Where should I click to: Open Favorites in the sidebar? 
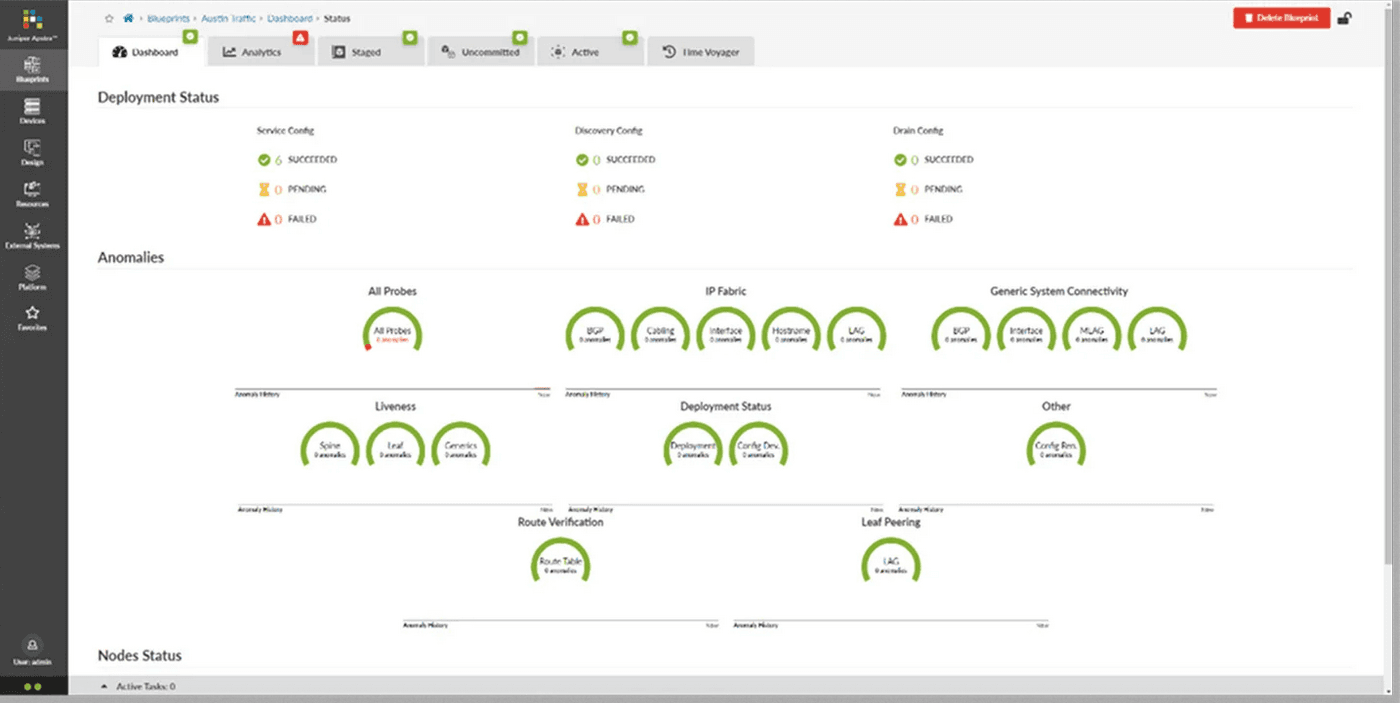(32, 318)
